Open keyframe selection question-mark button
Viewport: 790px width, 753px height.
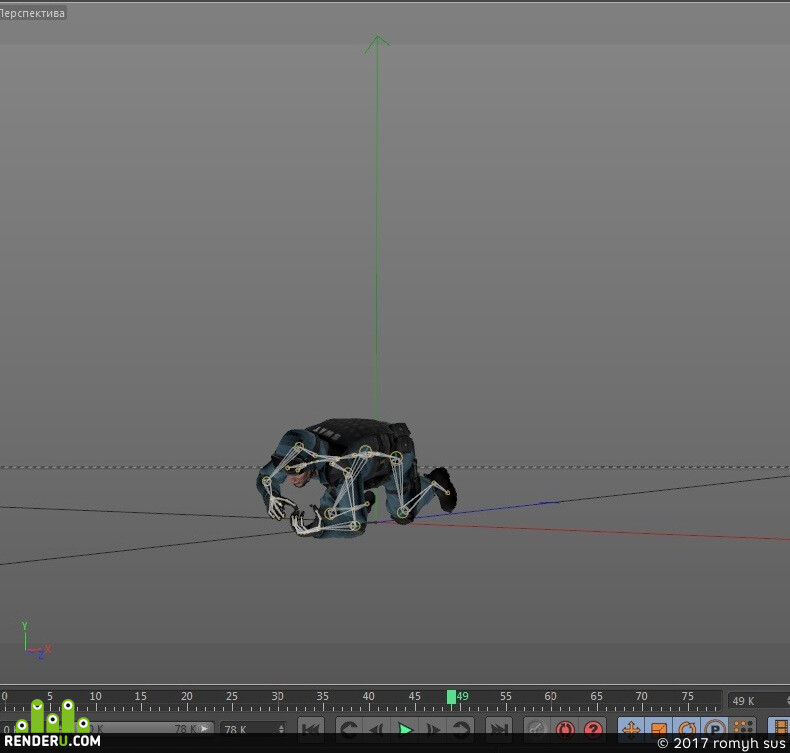click(x=593, y=729)
